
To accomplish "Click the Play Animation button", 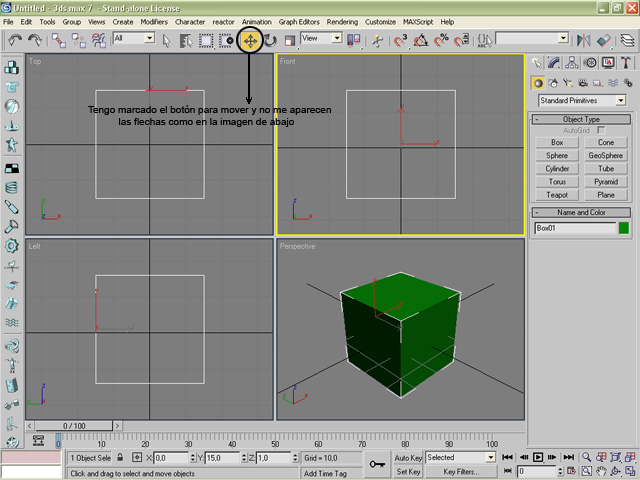I will pyautogui.click(x=538, y=457).
